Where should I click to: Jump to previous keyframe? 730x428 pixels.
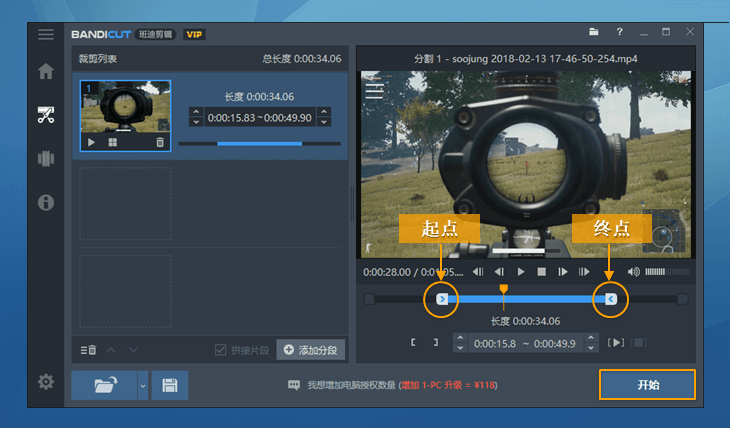478,272
